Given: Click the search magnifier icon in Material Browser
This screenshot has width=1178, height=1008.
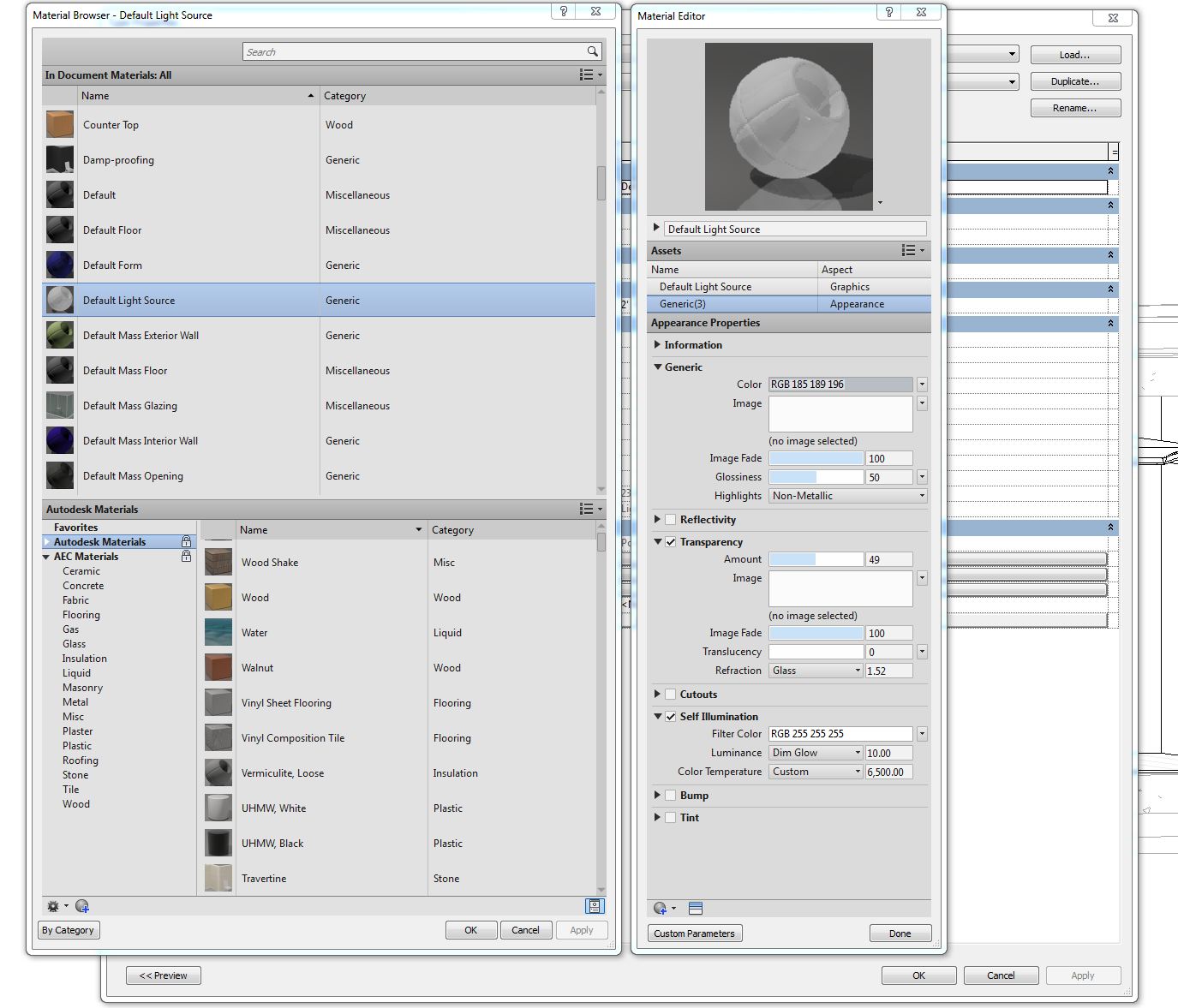Looking at the screenshot, I should (592, 51).
